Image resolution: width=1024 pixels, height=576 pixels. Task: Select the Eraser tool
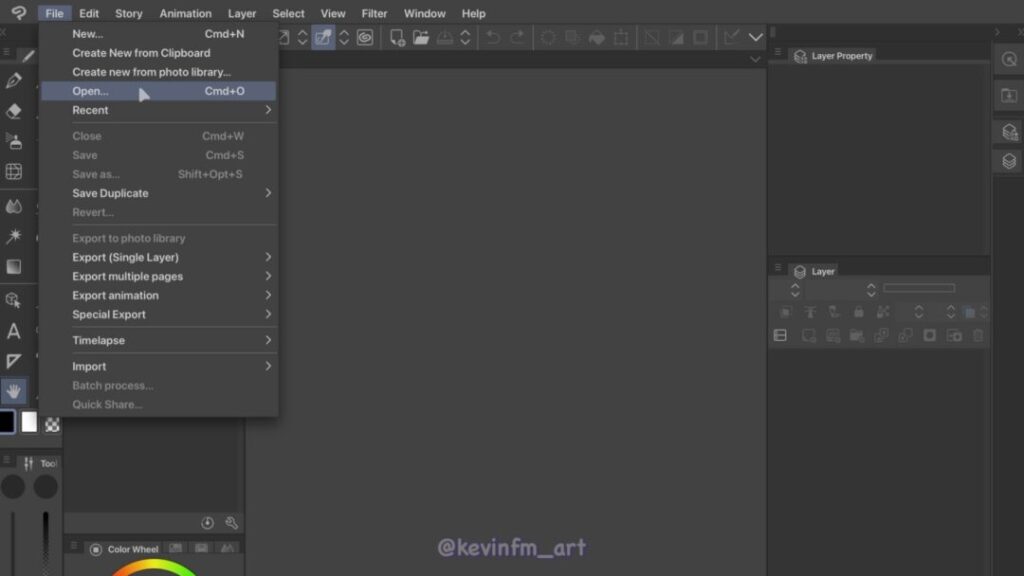14,111
